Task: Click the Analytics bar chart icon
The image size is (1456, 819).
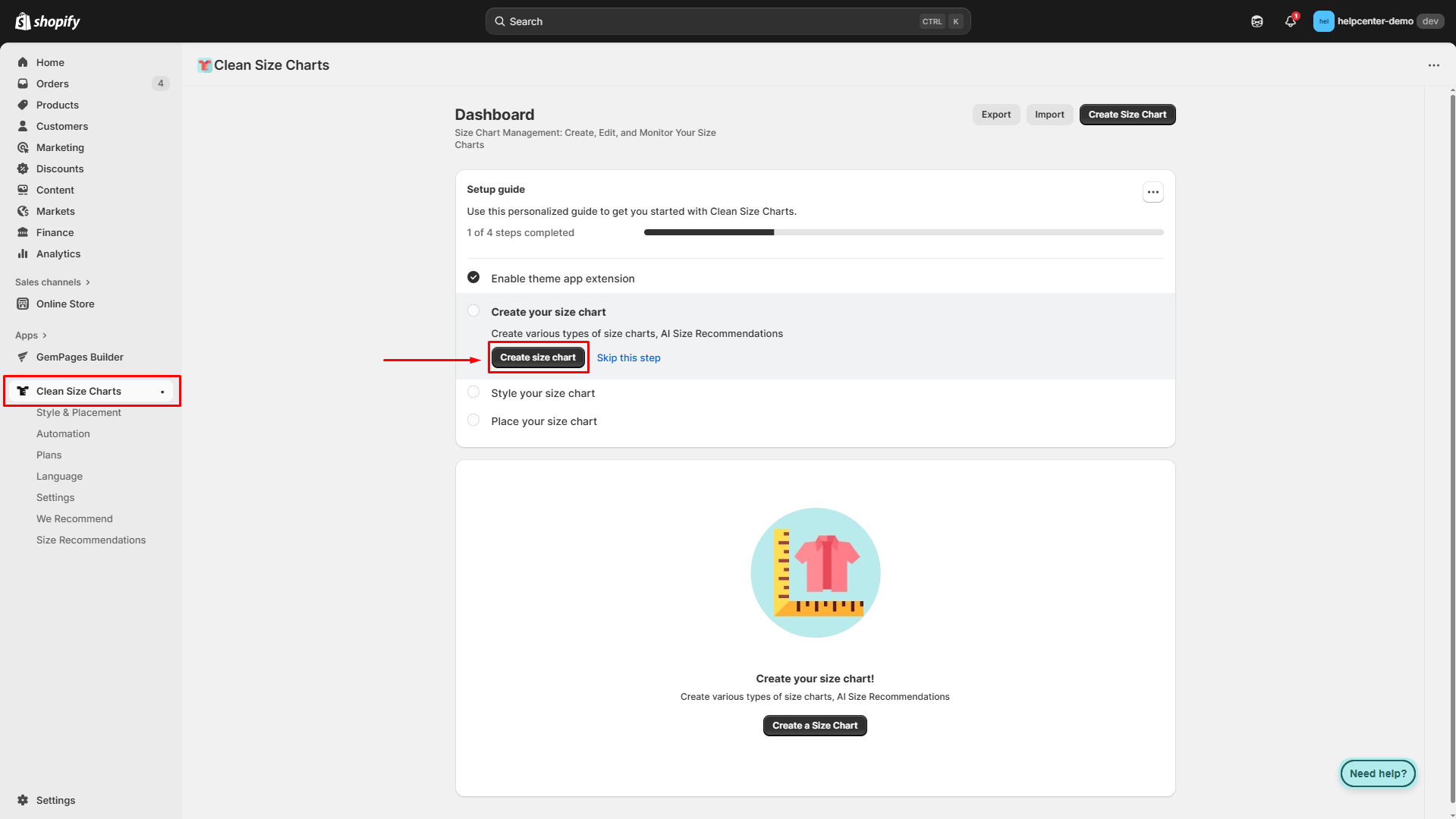Action: 23,254
